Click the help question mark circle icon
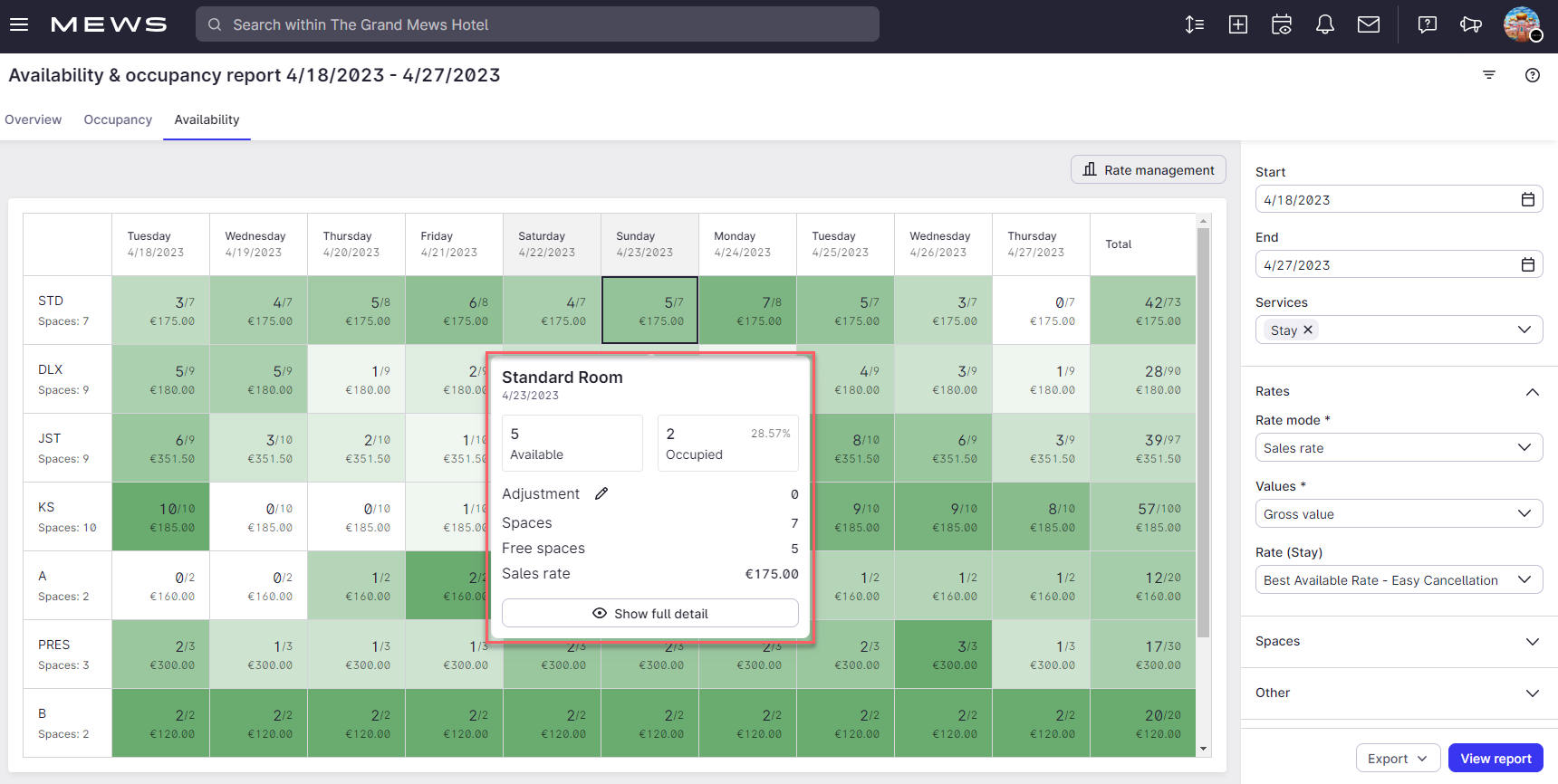This screenshot has width=1558, height=784. 1532,75
